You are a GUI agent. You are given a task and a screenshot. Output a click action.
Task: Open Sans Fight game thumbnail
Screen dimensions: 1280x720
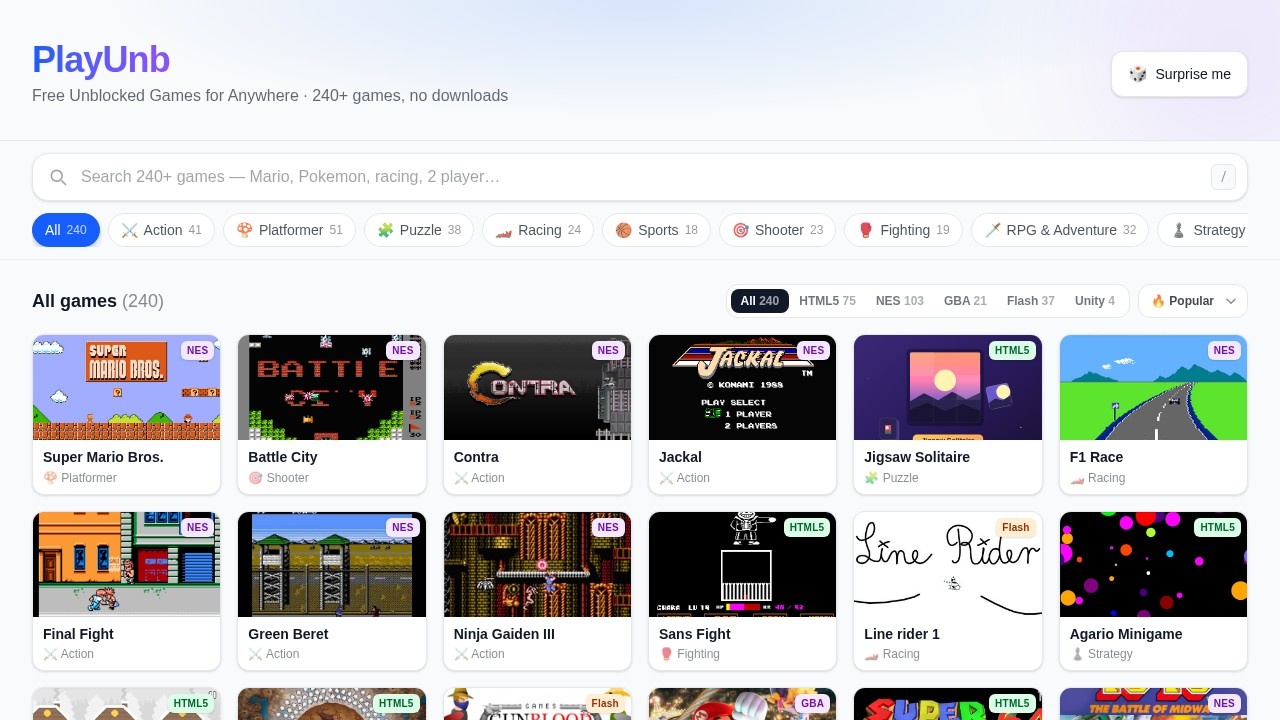(742, 565)
